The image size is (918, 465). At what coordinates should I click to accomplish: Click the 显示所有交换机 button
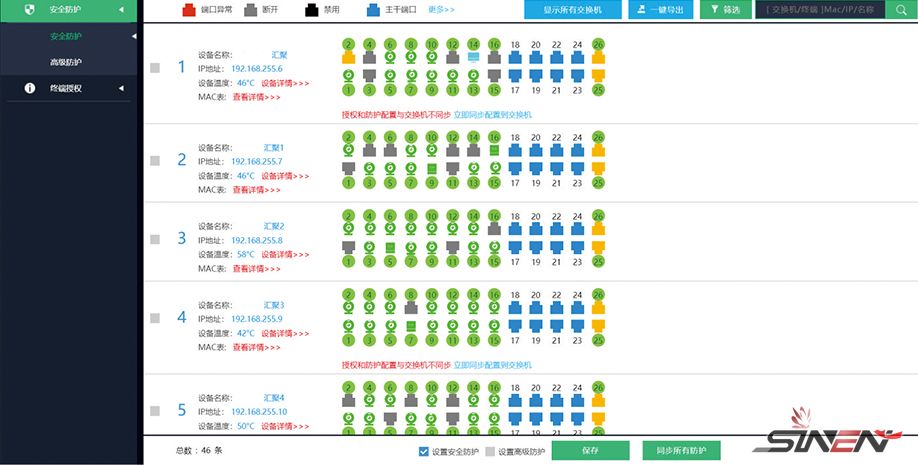tap(573, 10)
